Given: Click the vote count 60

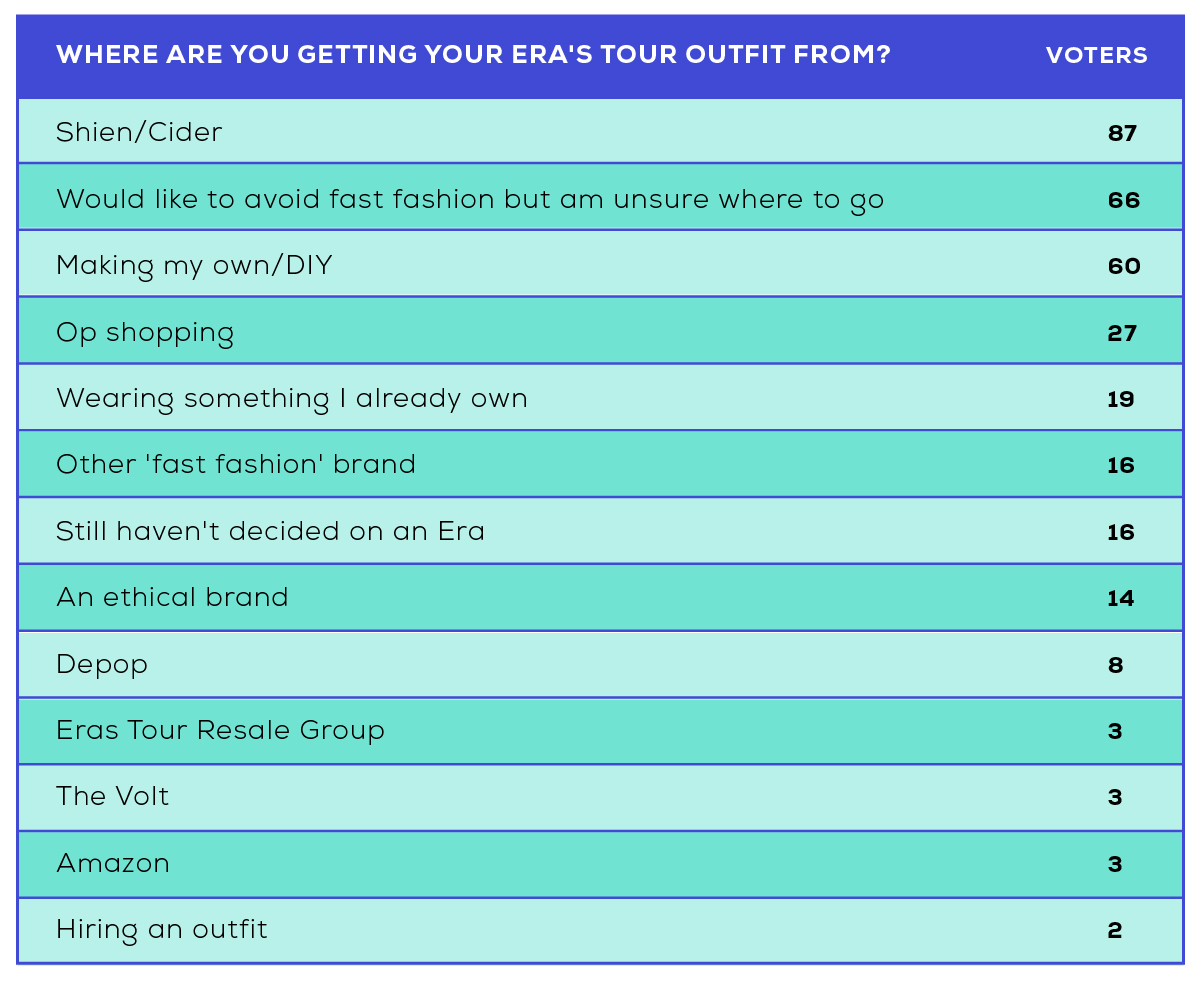Looking at the screenshot, I should point(1123,266).
